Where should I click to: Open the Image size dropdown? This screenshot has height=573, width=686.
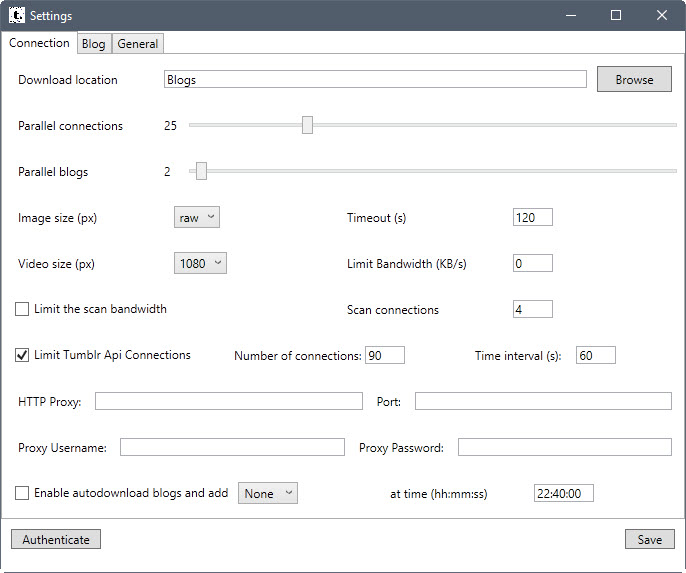[x=197, y=217]
